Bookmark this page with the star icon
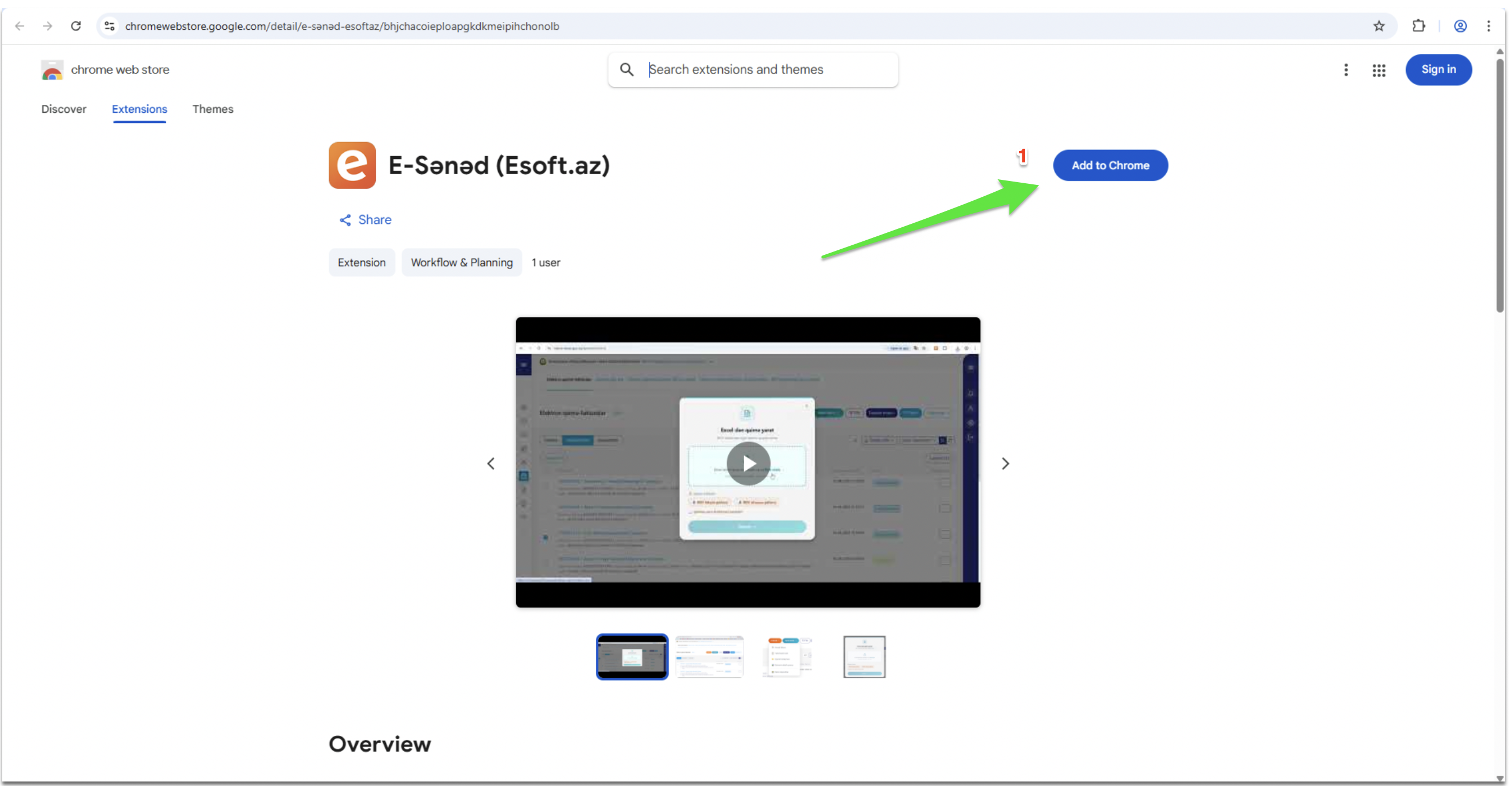1512x786 pixels. (1379, 26)
